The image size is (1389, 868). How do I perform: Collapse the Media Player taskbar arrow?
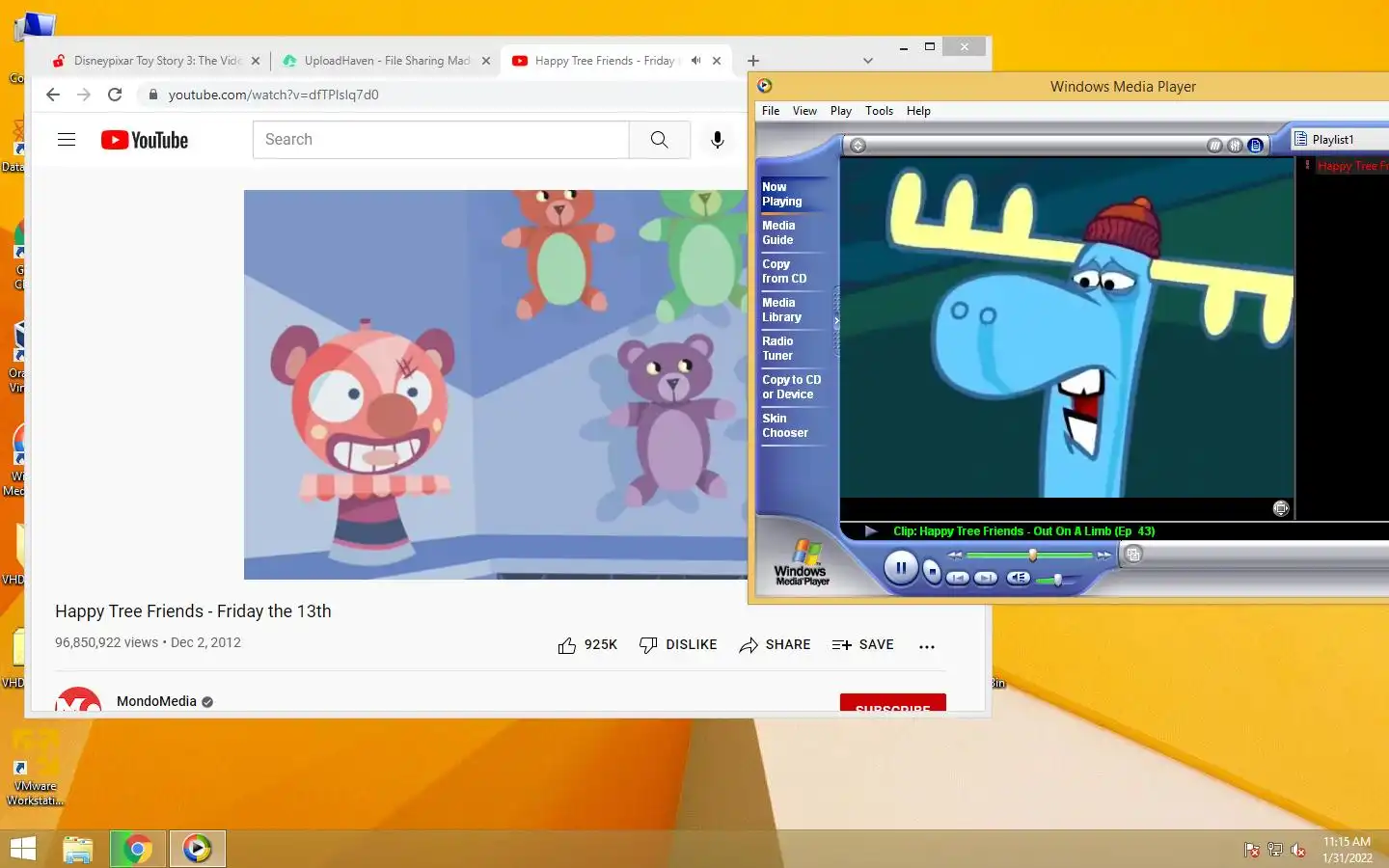click(x=836, y=320)
